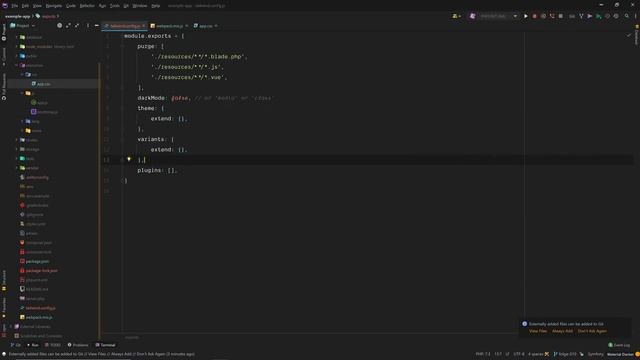Open the Git tool window tab

(x=16, y=345)
